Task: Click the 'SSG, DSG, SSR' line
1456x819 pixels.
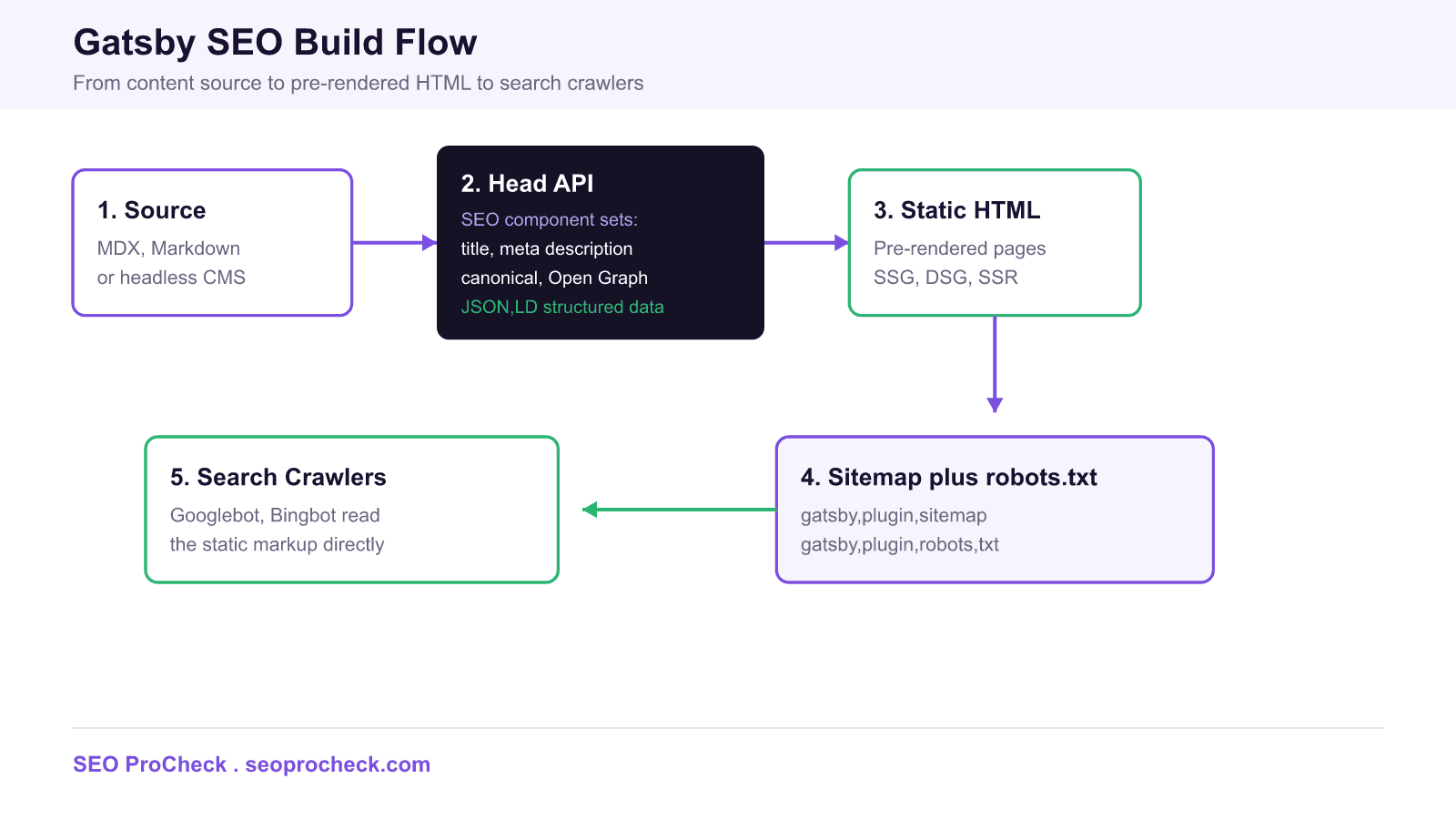Action: point(945,278)
